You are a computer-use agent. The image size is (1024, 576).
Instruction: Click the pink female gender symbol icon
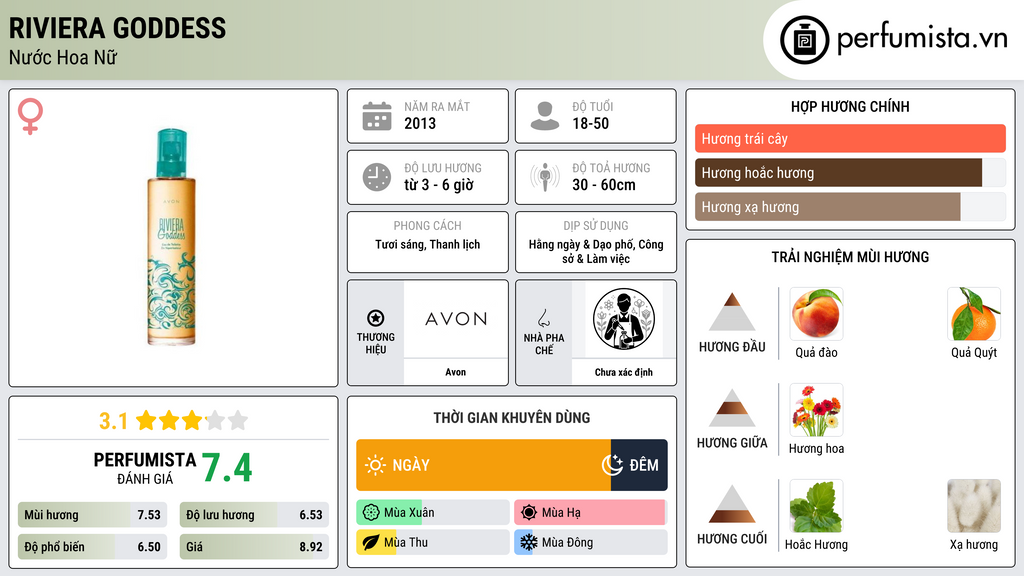point(30,116)
